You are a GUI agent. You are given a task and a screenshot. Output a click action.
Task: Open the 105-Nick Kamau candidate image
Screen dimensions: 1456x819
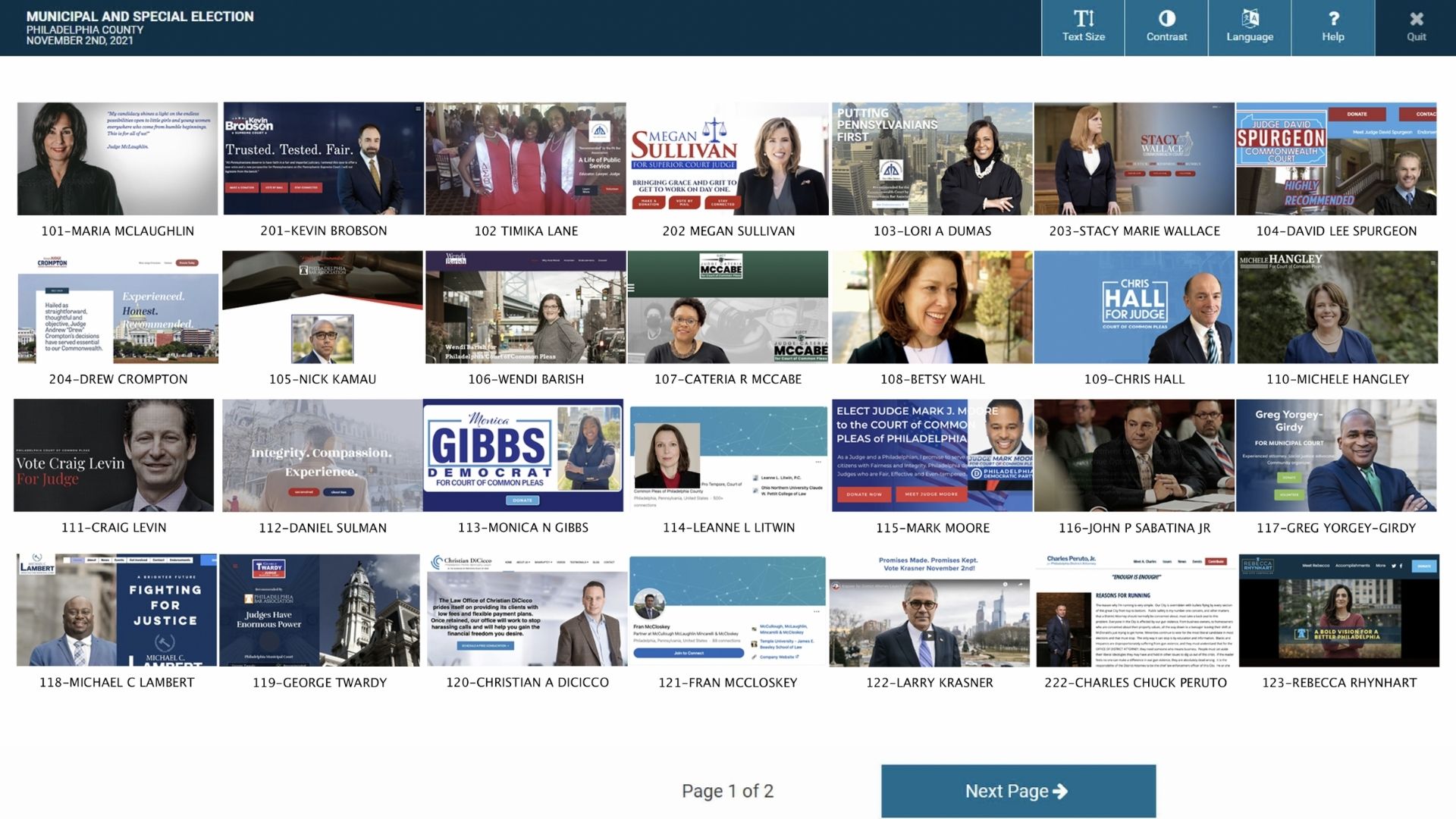(323, 307)
